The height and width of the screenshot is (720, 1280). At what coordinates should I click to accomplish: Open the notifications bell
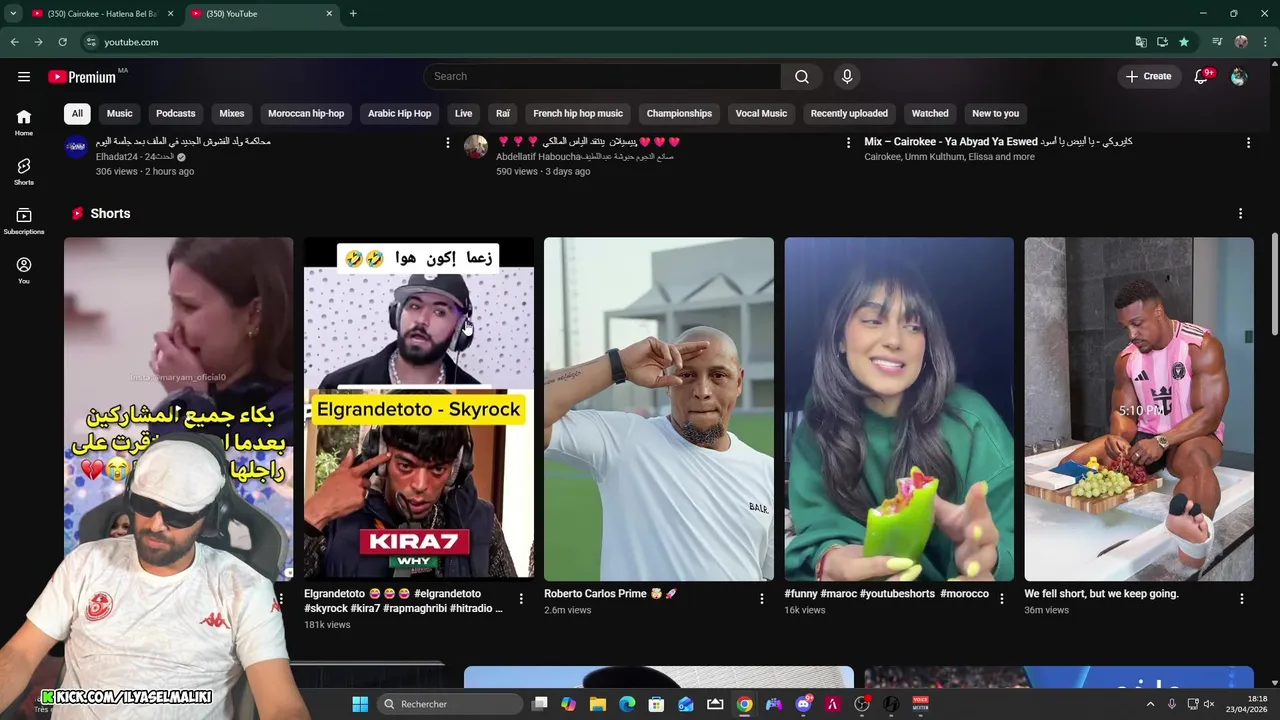(x=1202, y=76)
